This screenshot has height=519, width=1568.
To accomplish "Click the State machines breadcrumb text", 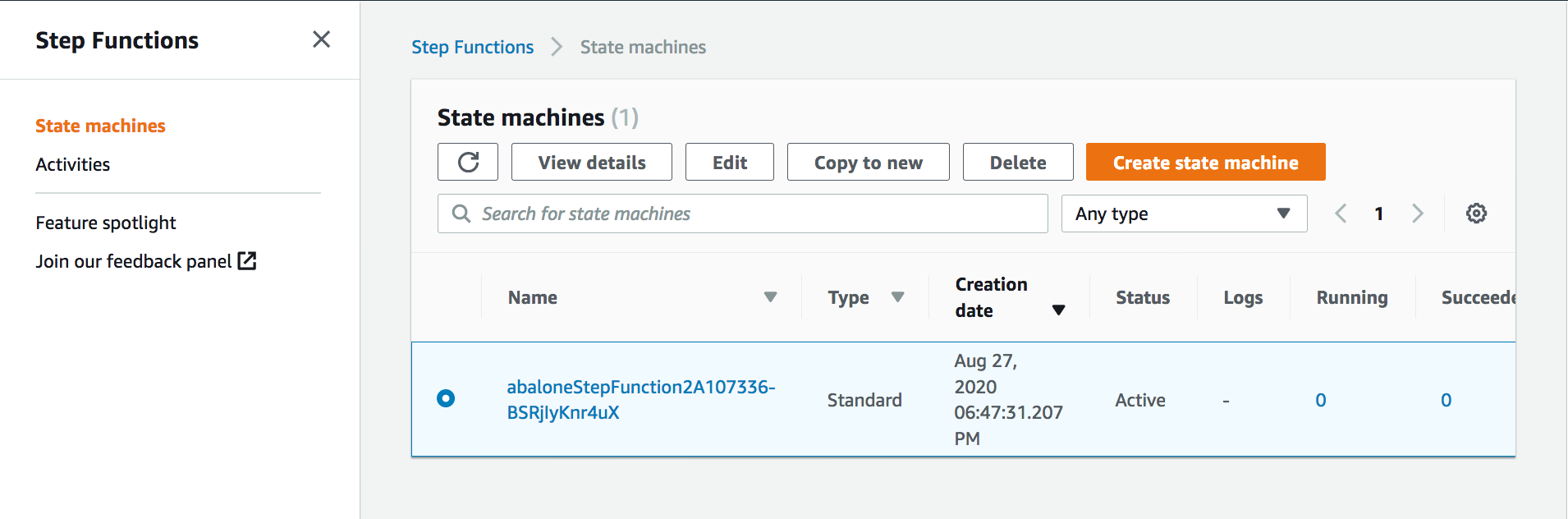I will click(x=643, y=47).
